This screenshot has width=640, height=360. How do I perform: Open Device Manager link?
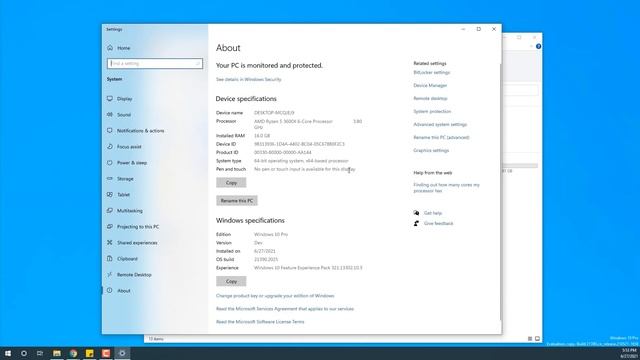pos(430,86)
